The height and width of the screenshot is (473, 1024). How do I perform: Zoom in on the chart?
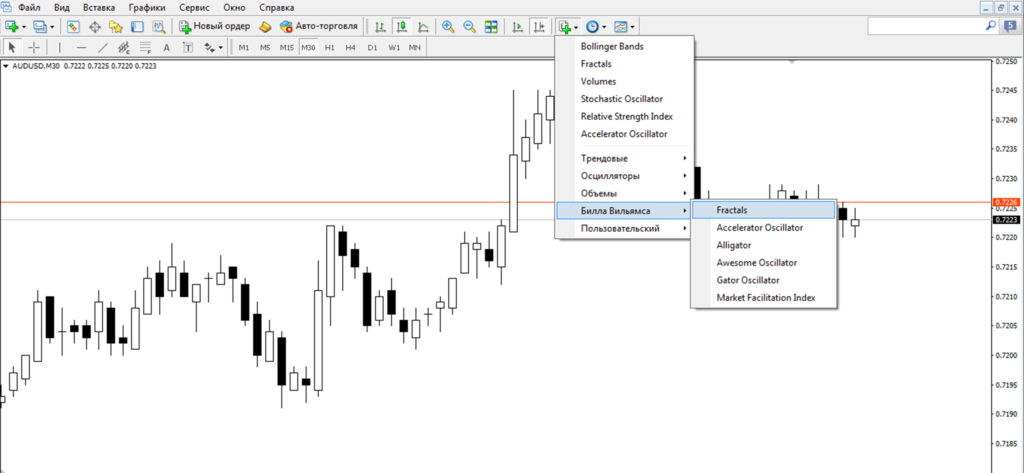click(447, 26)
